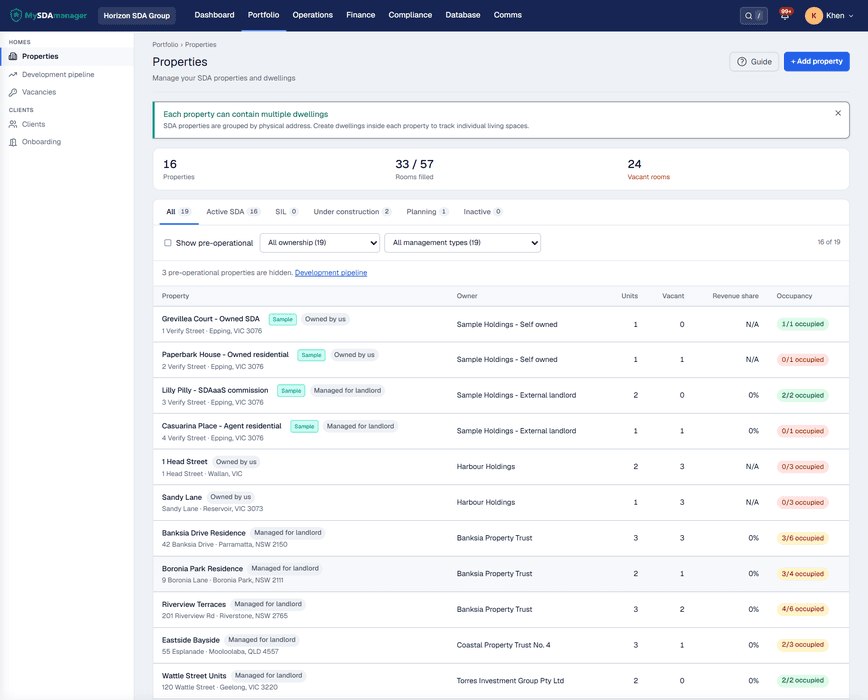Click the Add property button

coord(817,61)
